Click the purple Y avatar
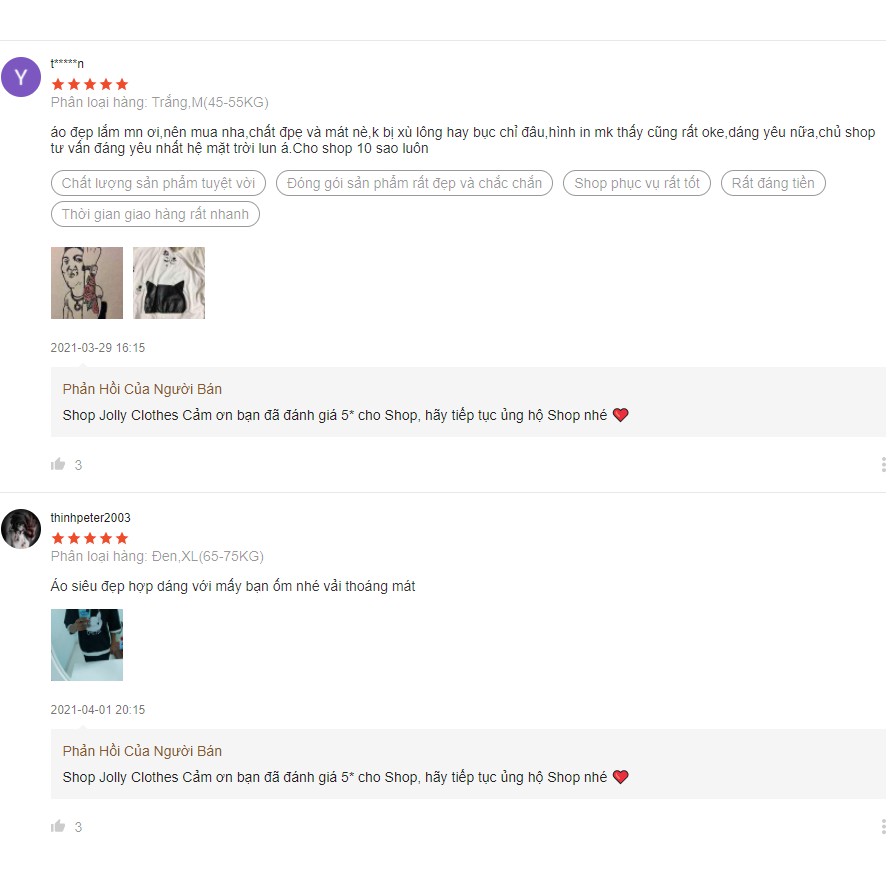Image resolution: width=890 pixels, height=890 pixels. coord(21,77)
